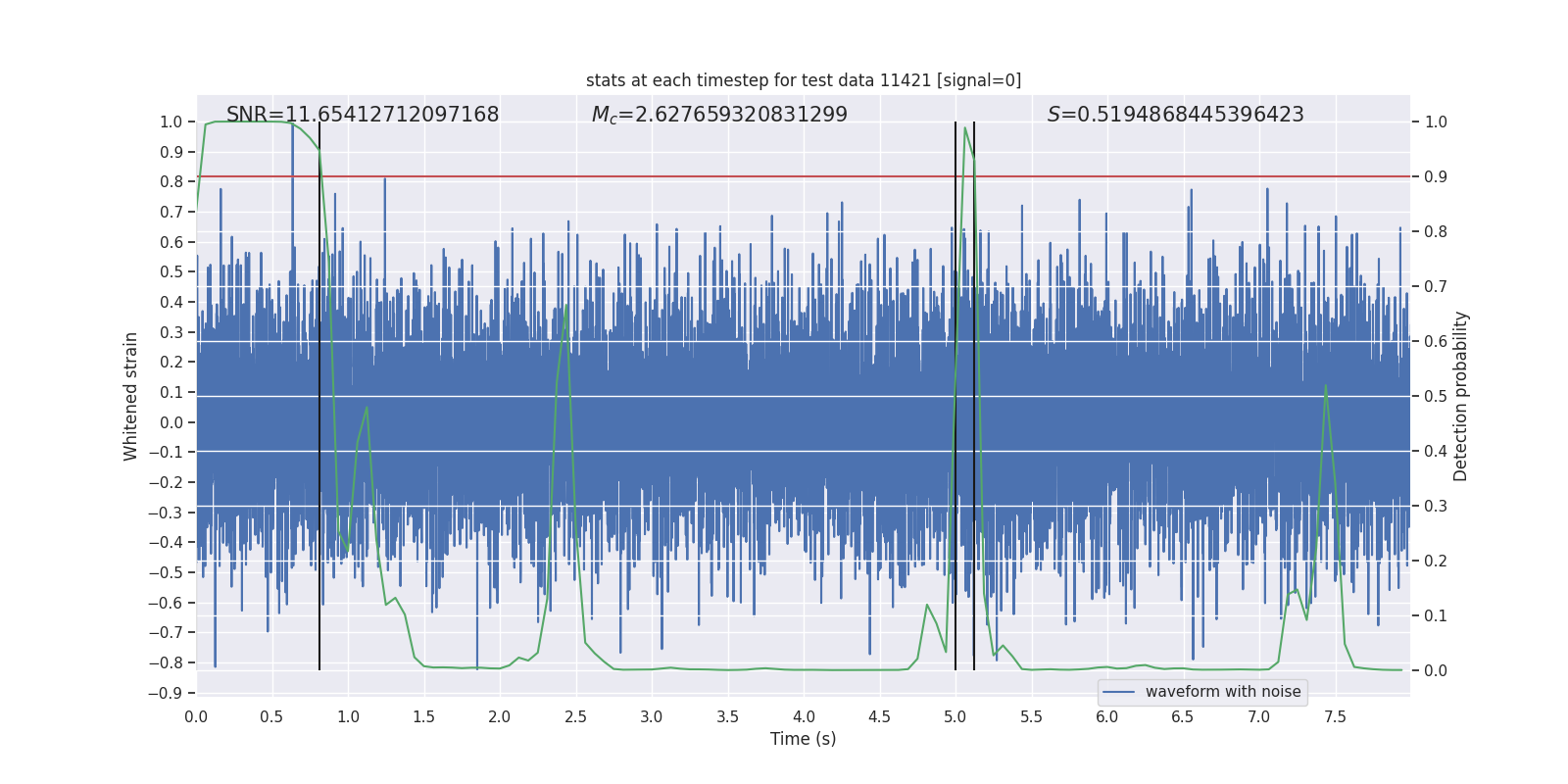This screenshot has height=784, width=1568.
Task: Select the 'Whitened strain' y-axis label
Action: point(131,396)
